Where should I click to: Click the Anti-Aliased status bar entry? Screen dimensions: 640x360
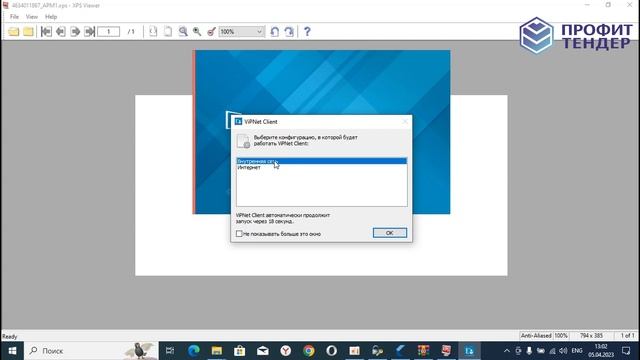(536, 336)
